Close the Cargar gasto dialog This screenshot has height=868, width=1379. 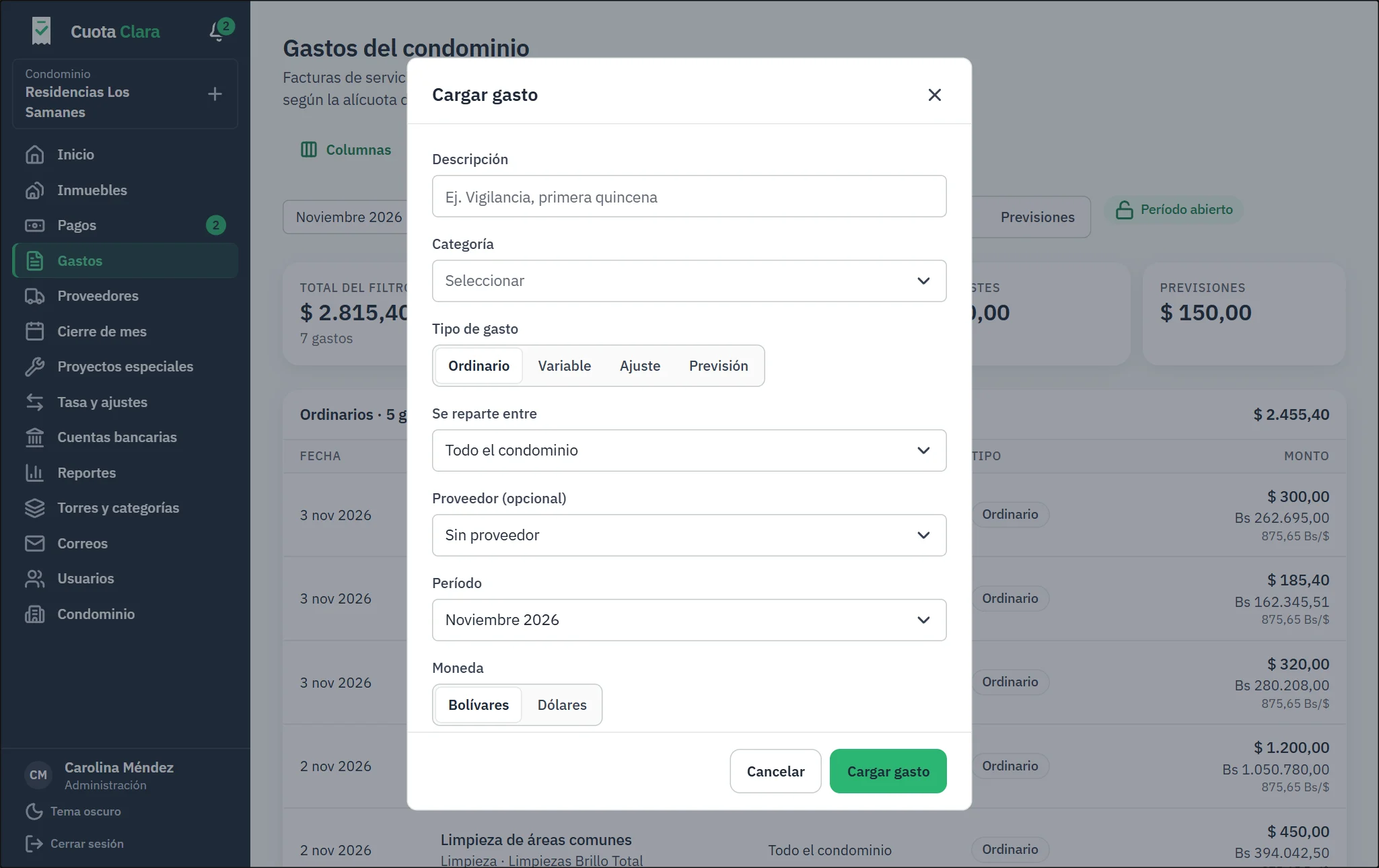pyautogui.click(x=934, y=95)
